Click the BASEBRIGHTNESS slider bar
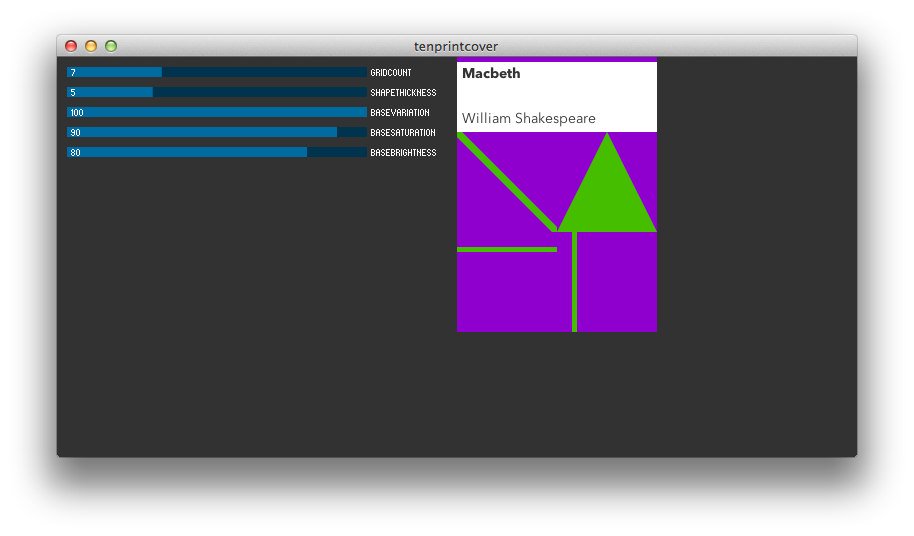The height and width of the screenshot is (536, 914). (217, 152)
